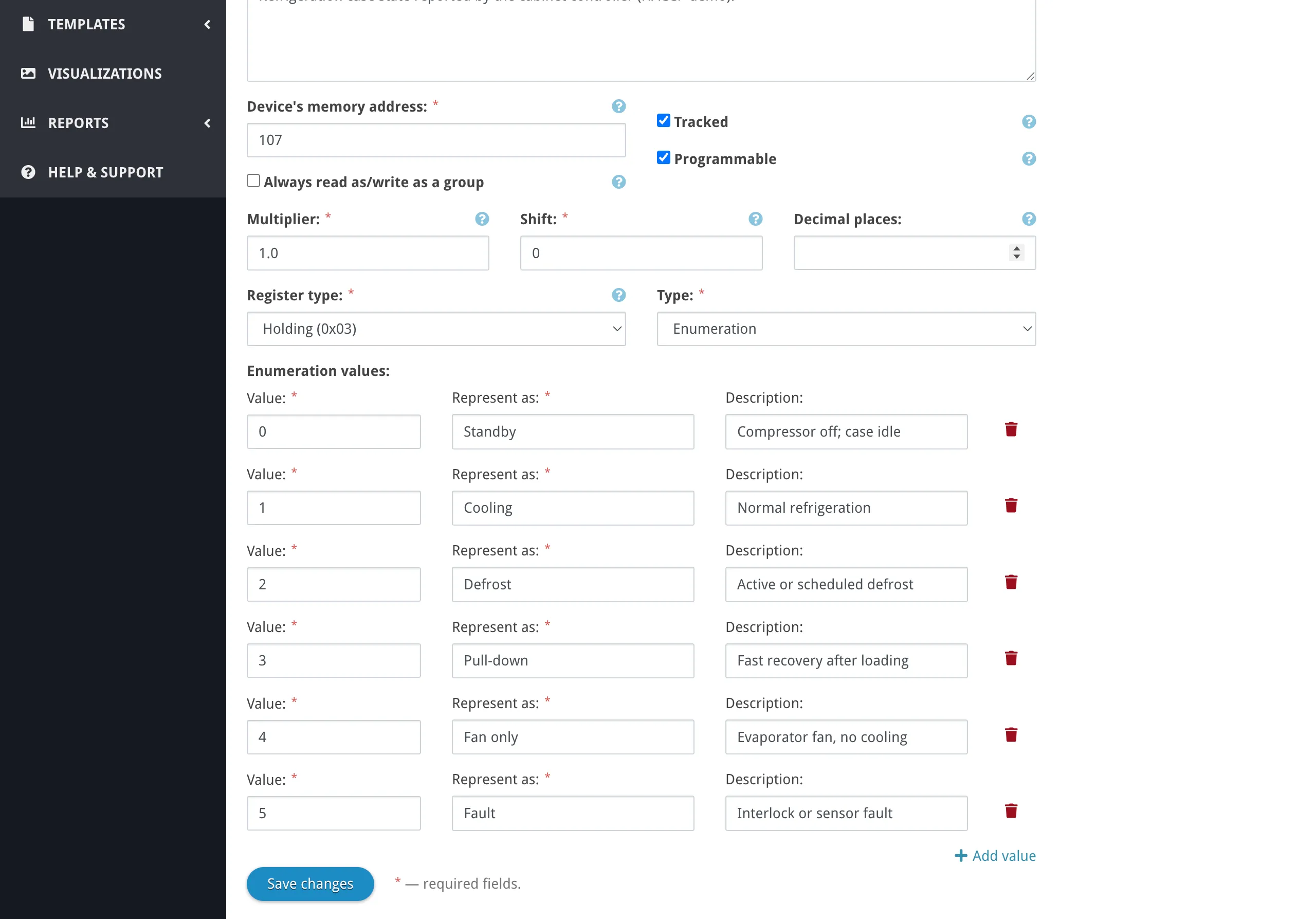This screenshot has width=1316, height=919.
Task: Delete the Pull-down enumeration value
Action: point(1011,658)
